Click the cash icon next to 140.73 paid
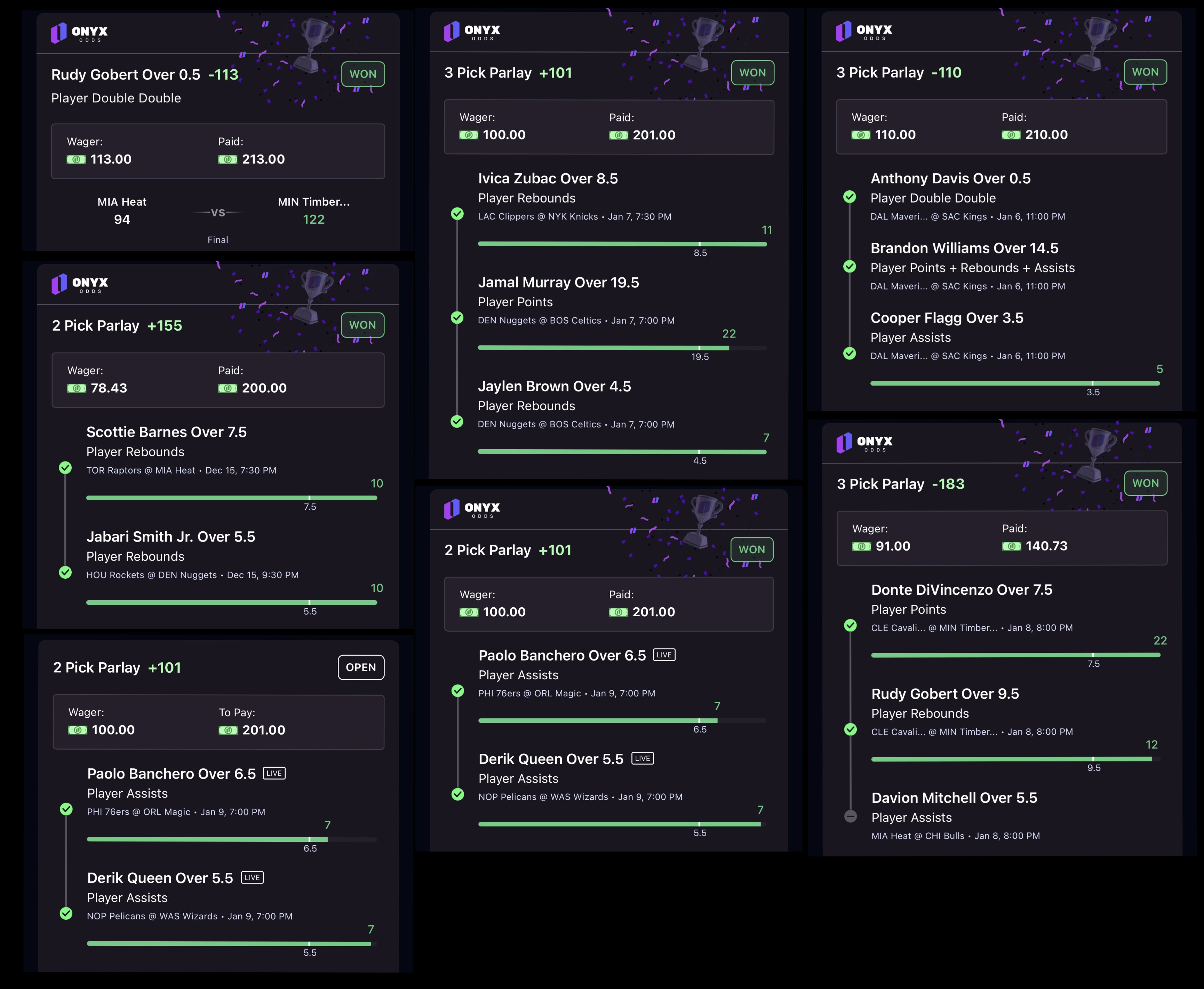 click(1011, 546)
